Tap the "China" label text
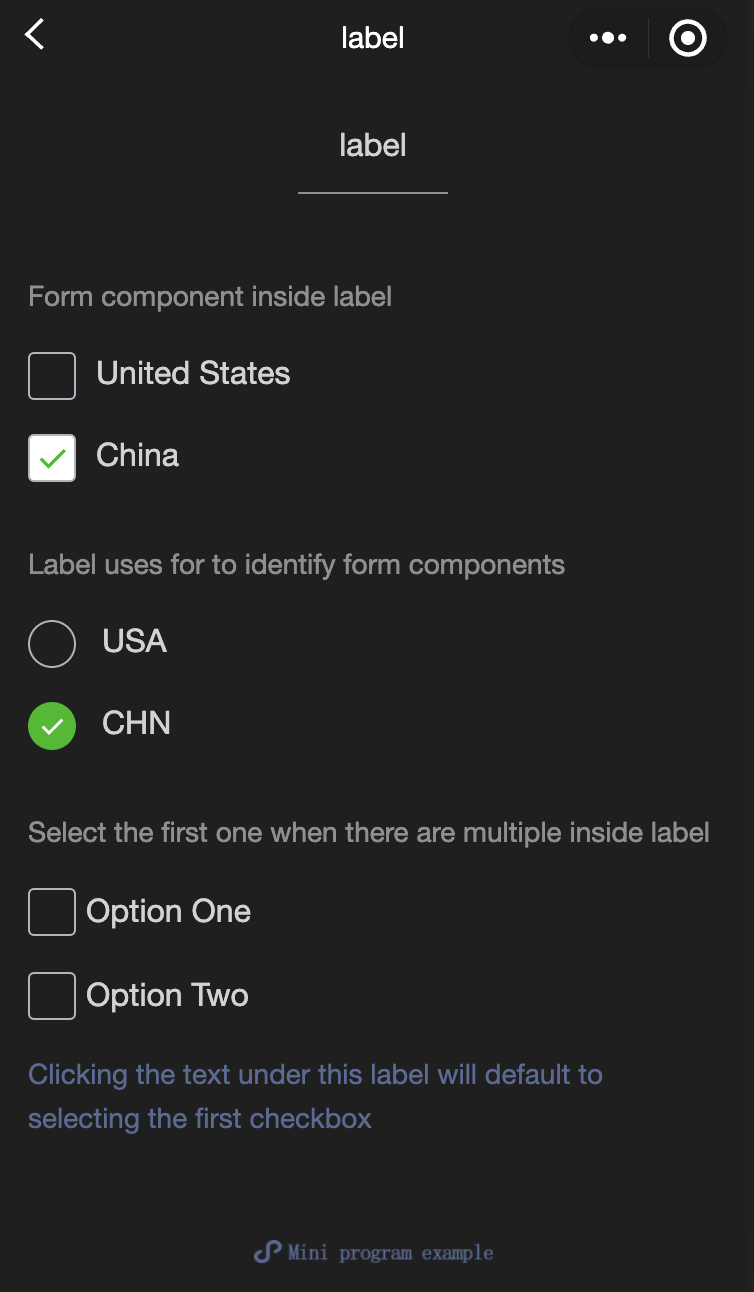 [138, 456]
